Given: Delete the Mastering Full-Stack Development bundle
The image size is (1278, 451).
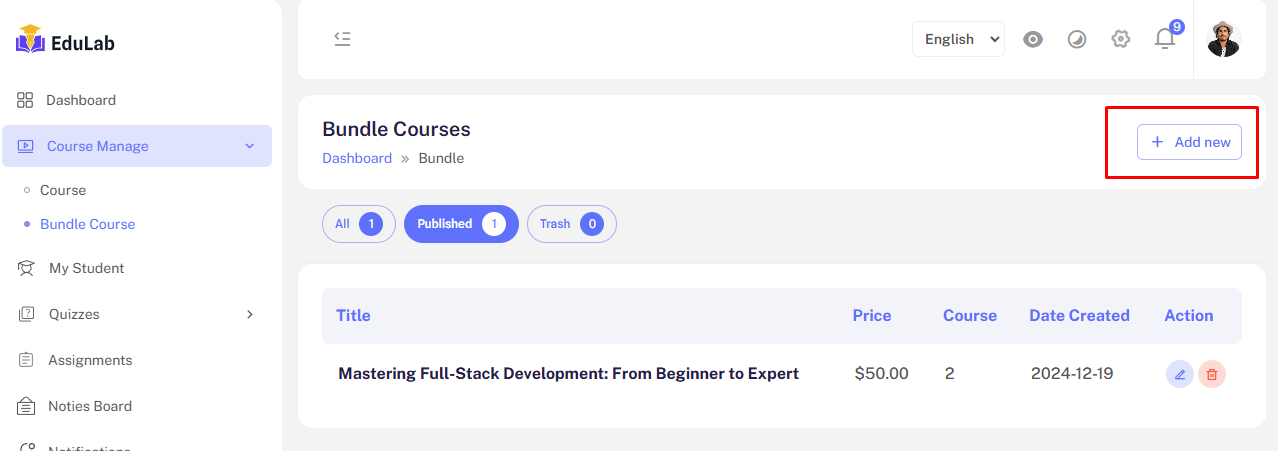Looking at the screenshot, I should (1212, 374).
